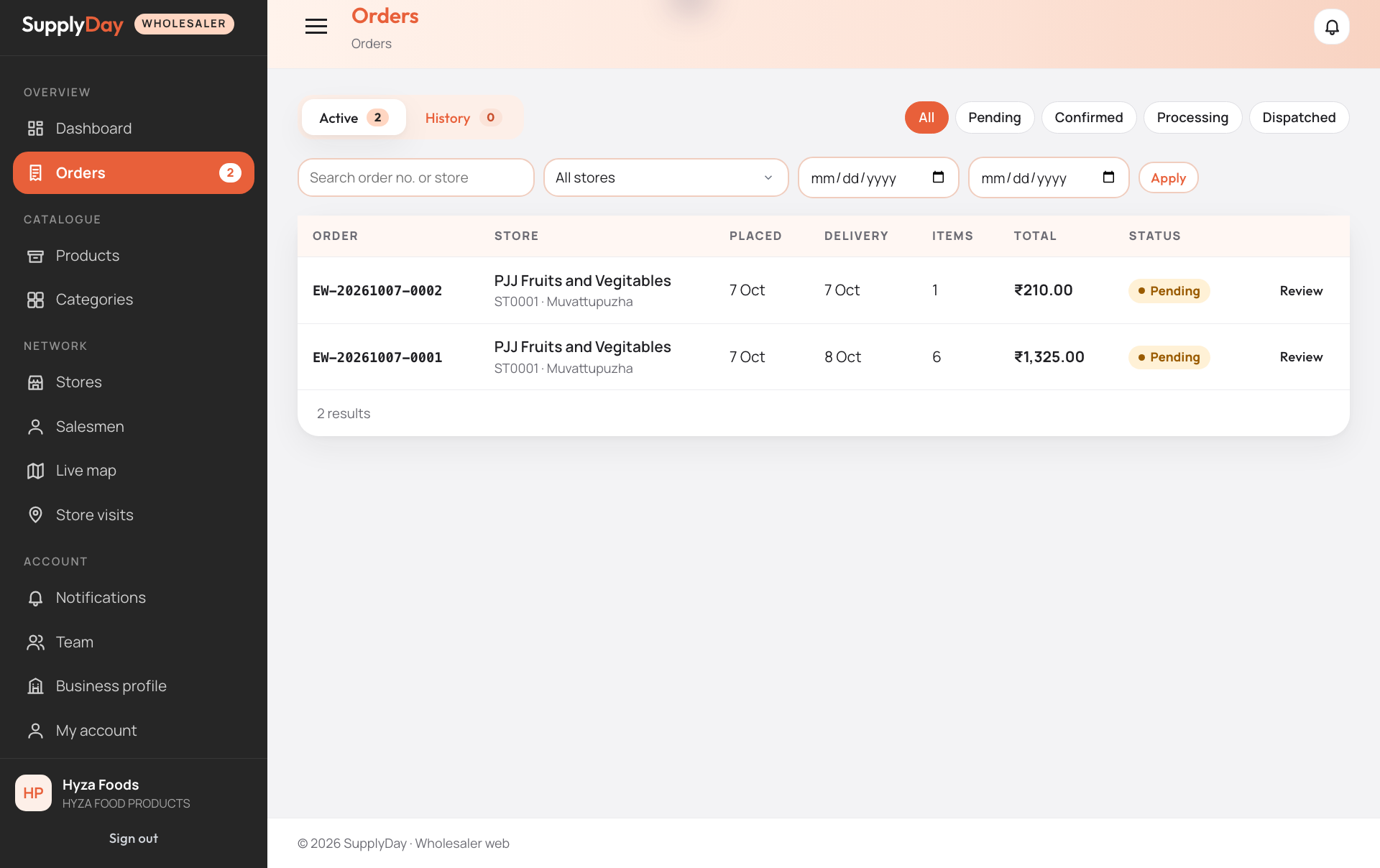1380x868 pixels.
Task: Click the ₹1,325.00 total
Action: tap(1049, 357)
